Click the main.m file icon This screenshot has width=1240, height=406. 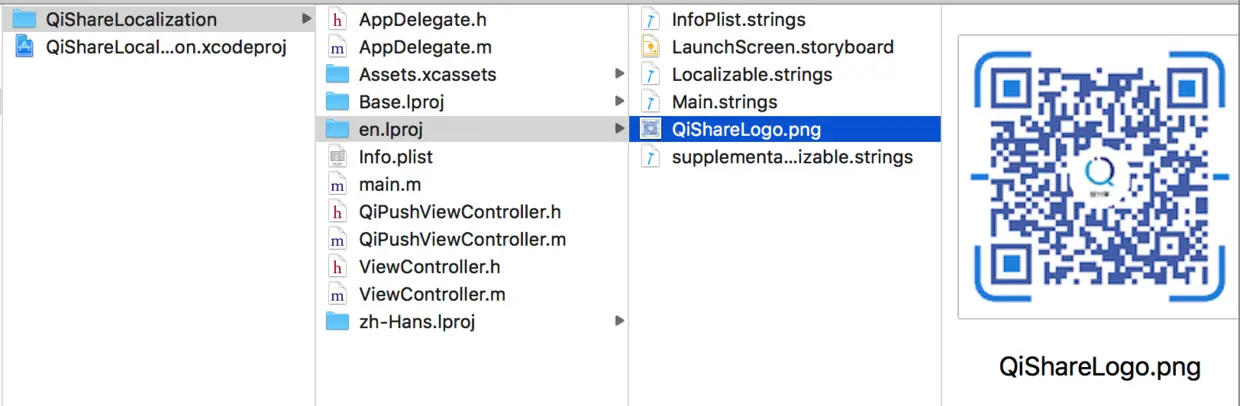coord(337,185)
